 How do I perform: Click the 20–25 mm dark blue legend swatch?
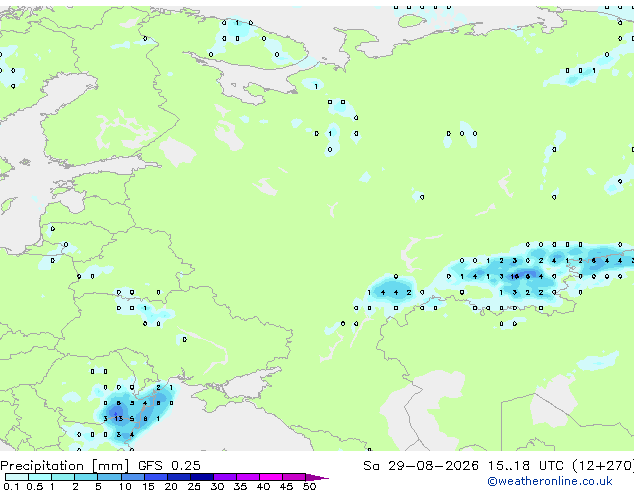coord(179,477)
